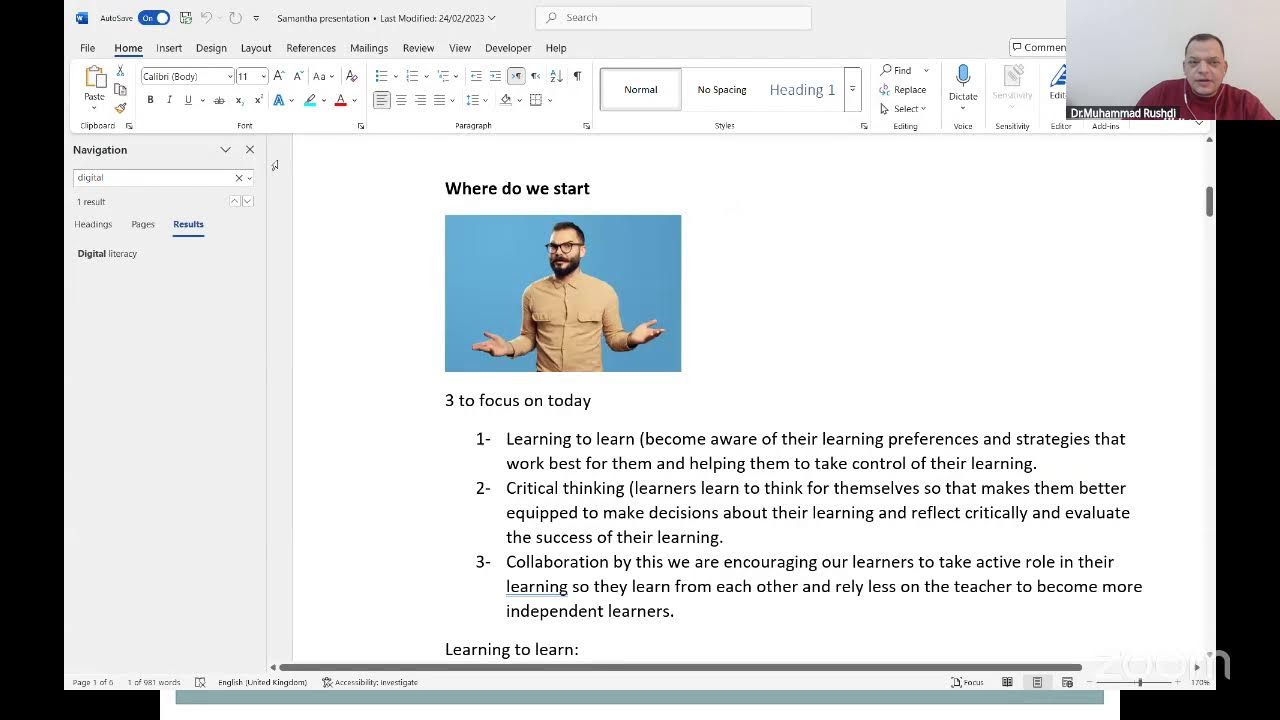This screenshot has width=1280, height=720.
Task: Open the Review ribbon tab
Action: (418, 48)
